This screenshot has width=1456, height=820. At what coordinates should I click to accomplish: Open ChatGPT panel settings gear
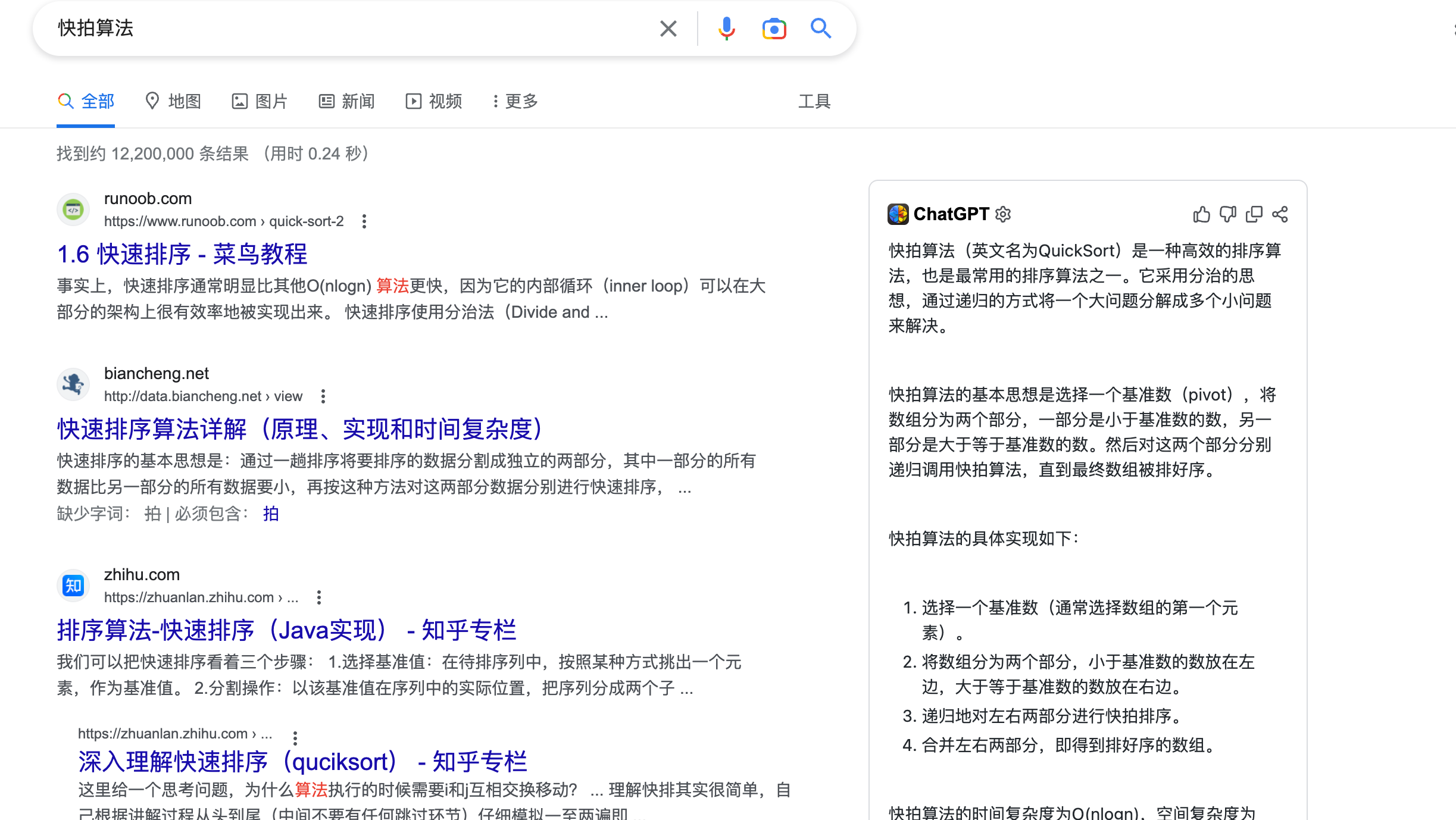[1003, 214]
